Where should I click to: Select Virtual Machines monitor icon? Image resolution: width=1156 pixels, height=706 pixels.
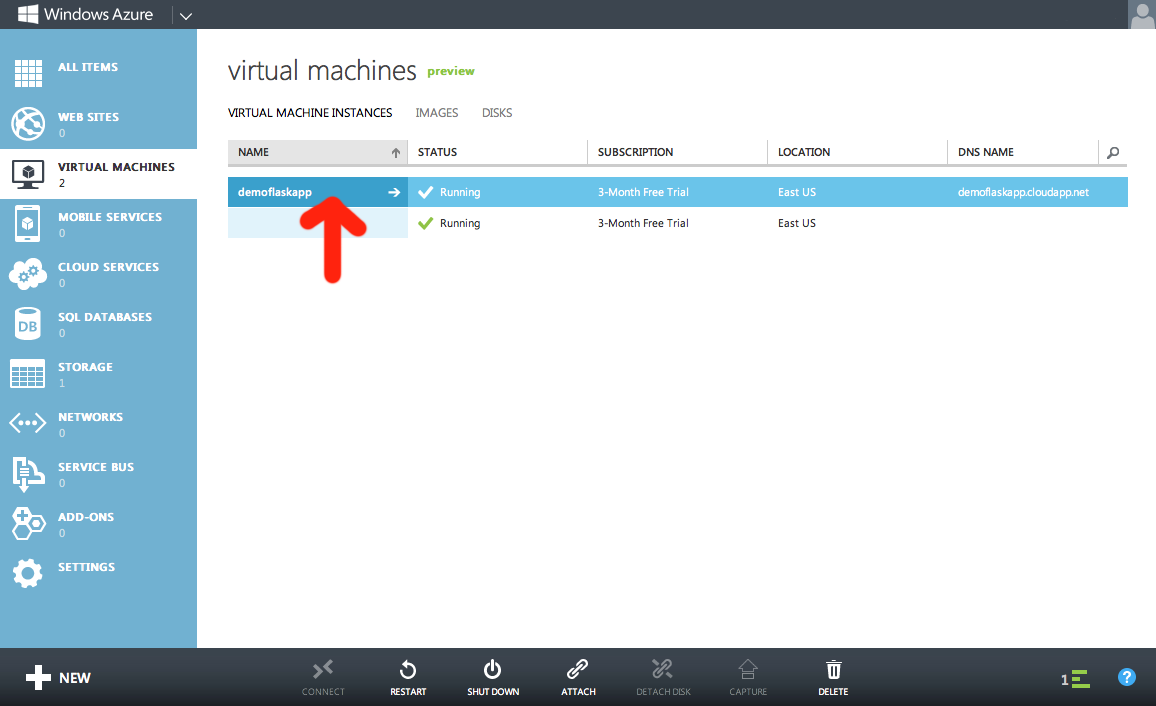tap(28, 174)
